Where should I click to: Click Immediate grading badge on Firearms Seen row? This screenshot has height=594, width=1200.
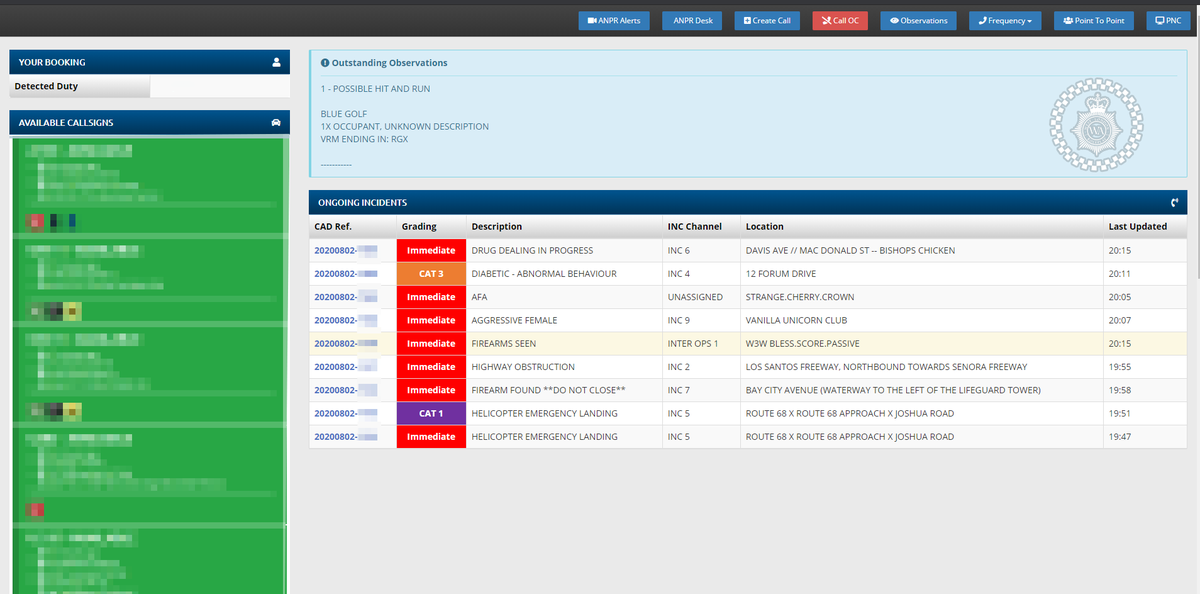(x=431, y=343)
